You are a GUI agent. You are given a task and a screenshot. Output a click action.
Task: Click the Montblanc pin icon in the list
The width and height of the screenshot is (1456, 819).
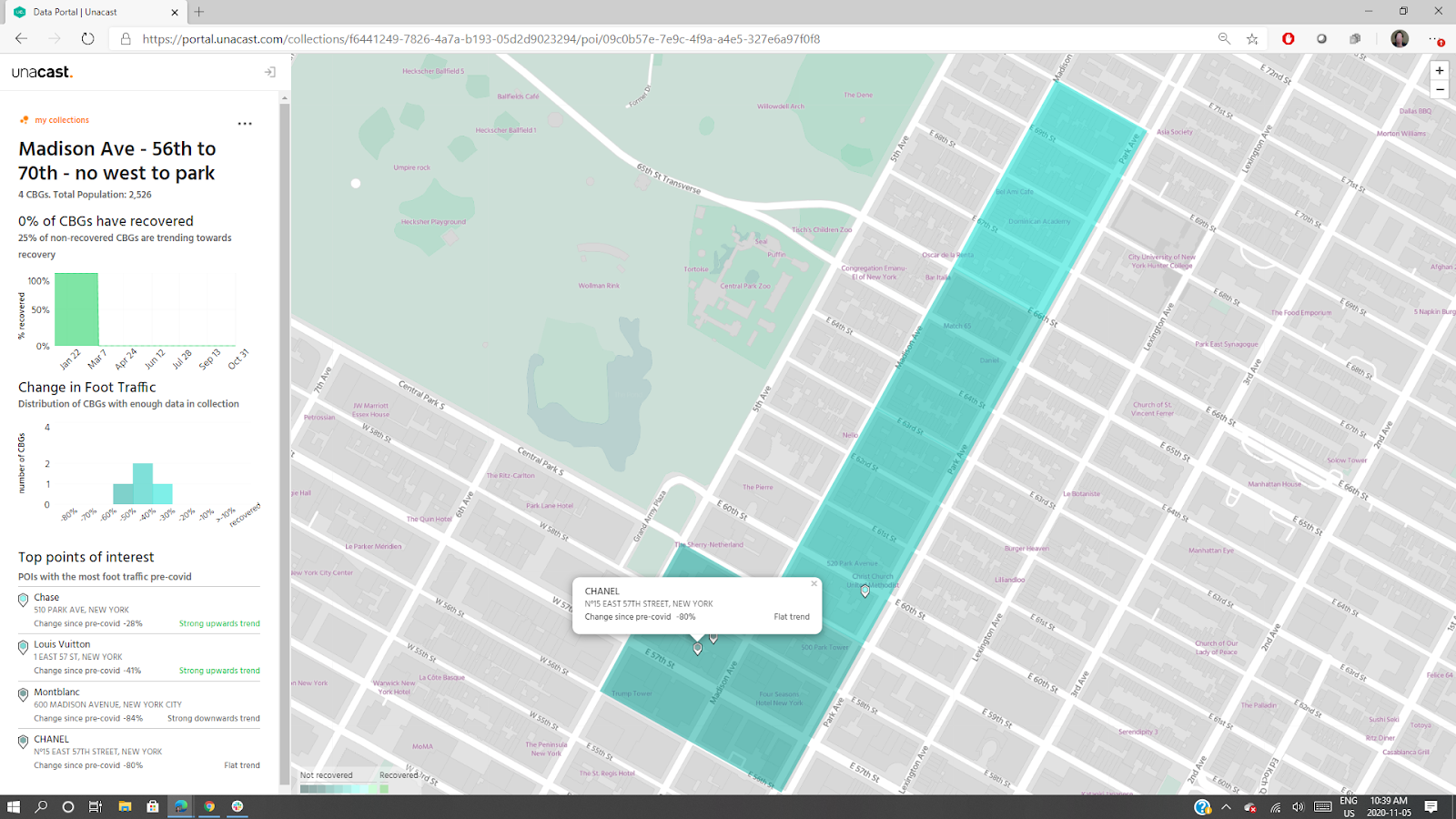pos(24,694)
